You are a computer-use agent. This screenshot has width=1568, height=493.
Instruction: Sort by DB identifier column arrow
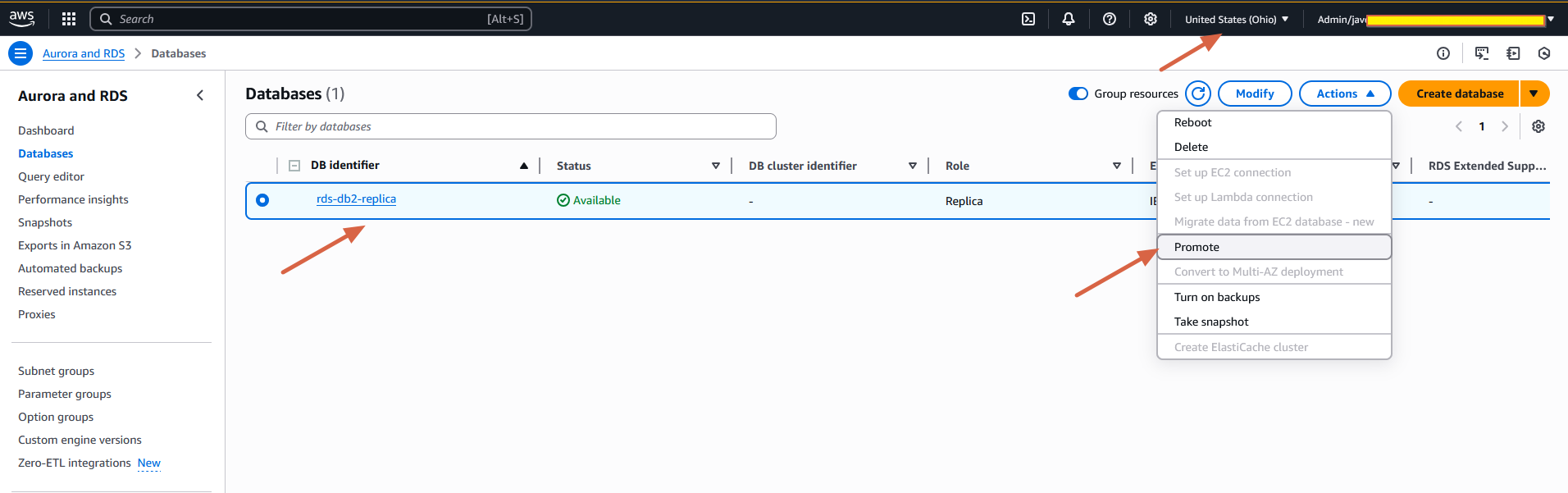point(524,166)
